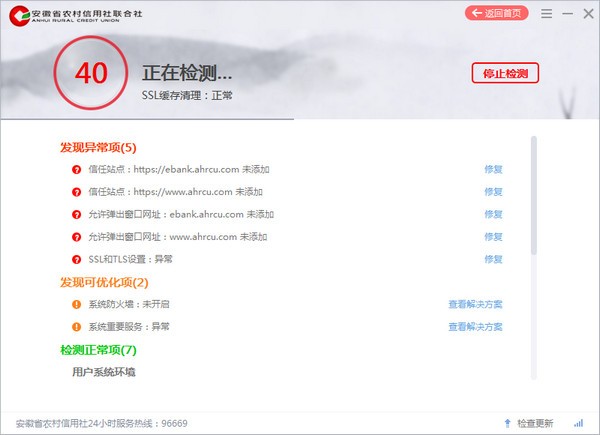The height and width of the screenshot is (435, 600).
Task: Repair trusted site https://www.ahrcu.com
Action: click(x=493, y=192)
